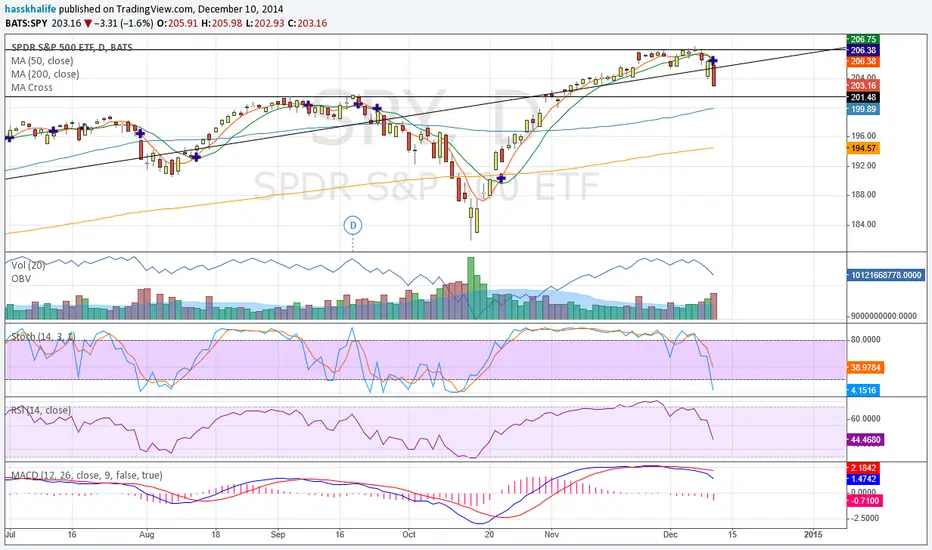Click the OBV value 10121668778.0000 label

tap(886, 275)
